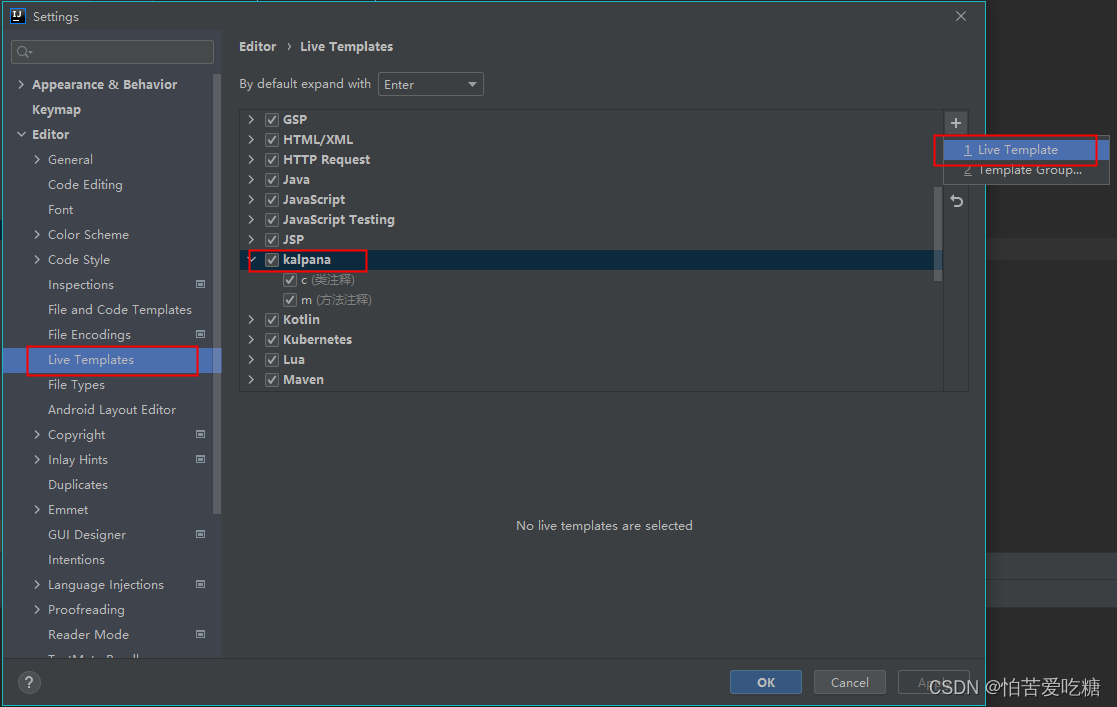Open the Duplicates settings page
This screenshot has width=1117, height=707.
(x=78, y=485)
